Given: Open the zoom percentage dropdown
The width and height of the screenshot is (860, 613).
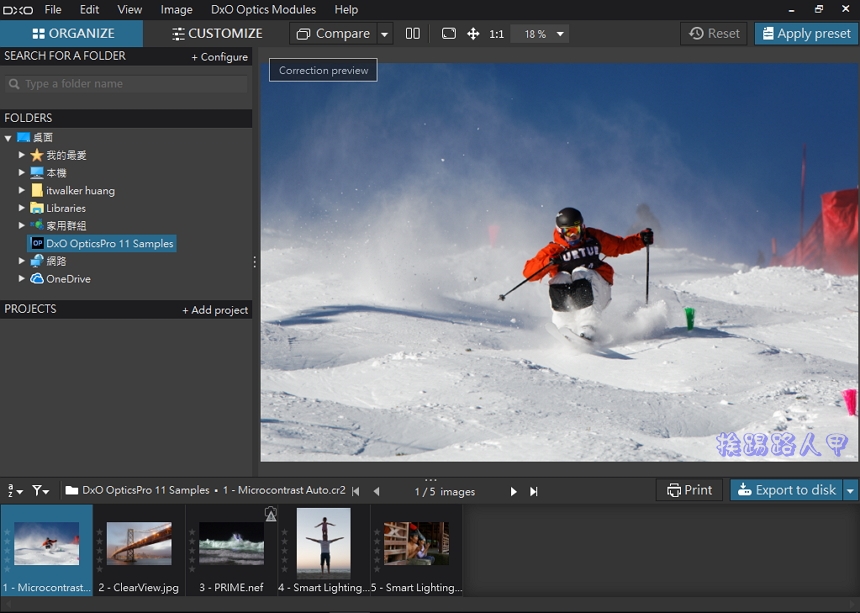Looking at the screenshot, I should tap(560, 34).
